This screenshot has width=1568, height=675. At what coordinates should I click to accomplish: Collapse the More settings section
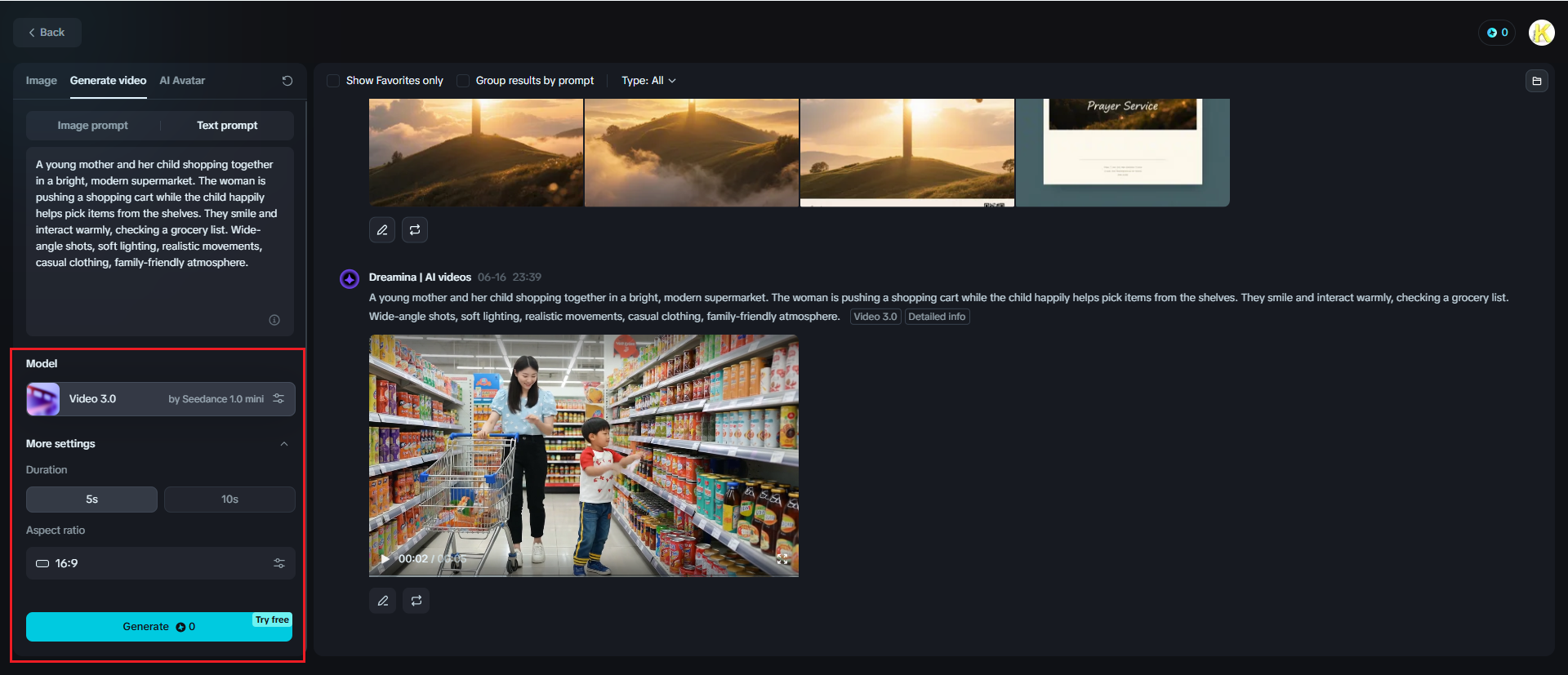(x=284, y=444)
